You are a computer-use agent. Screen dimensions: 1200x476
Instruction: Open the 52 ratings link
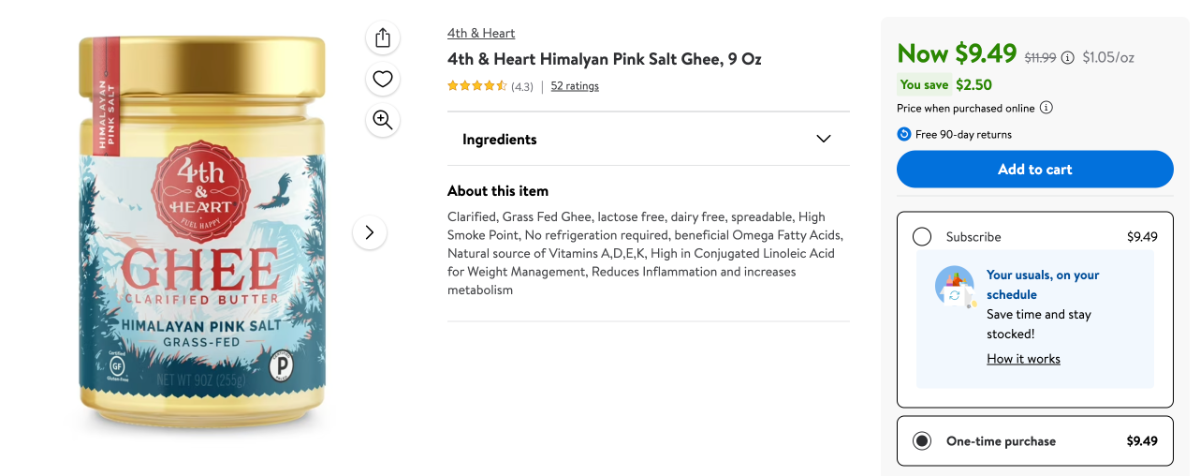click(x=575, y=86)
